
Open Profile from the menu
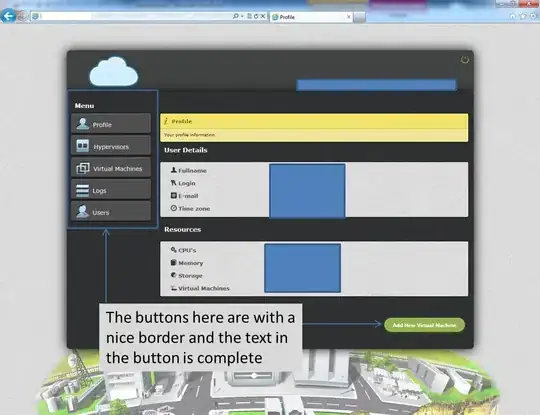tap(111, 124)
